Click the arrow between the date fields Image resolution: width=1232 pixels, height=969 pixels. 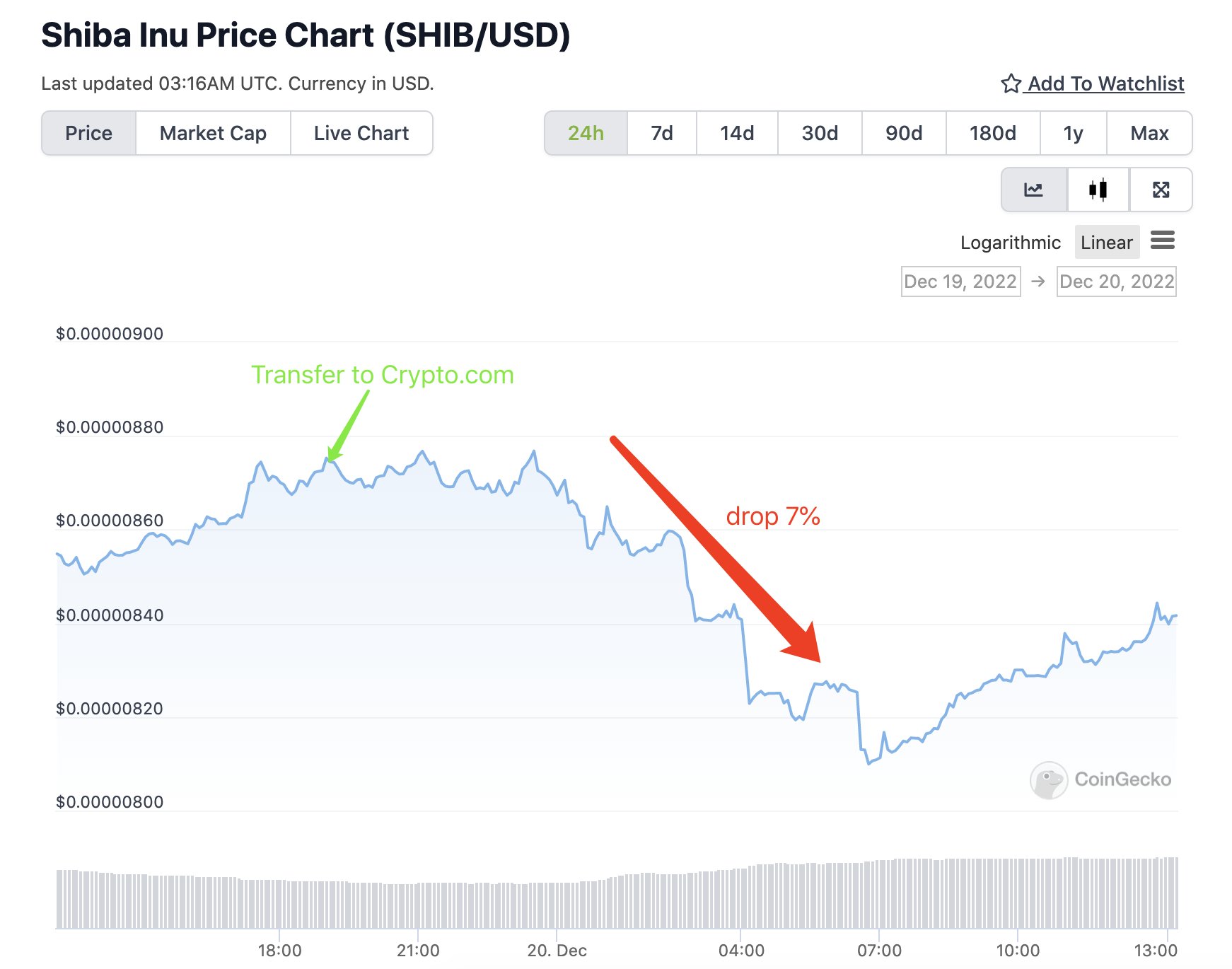pyautogui.click(x=1038, y=282)
